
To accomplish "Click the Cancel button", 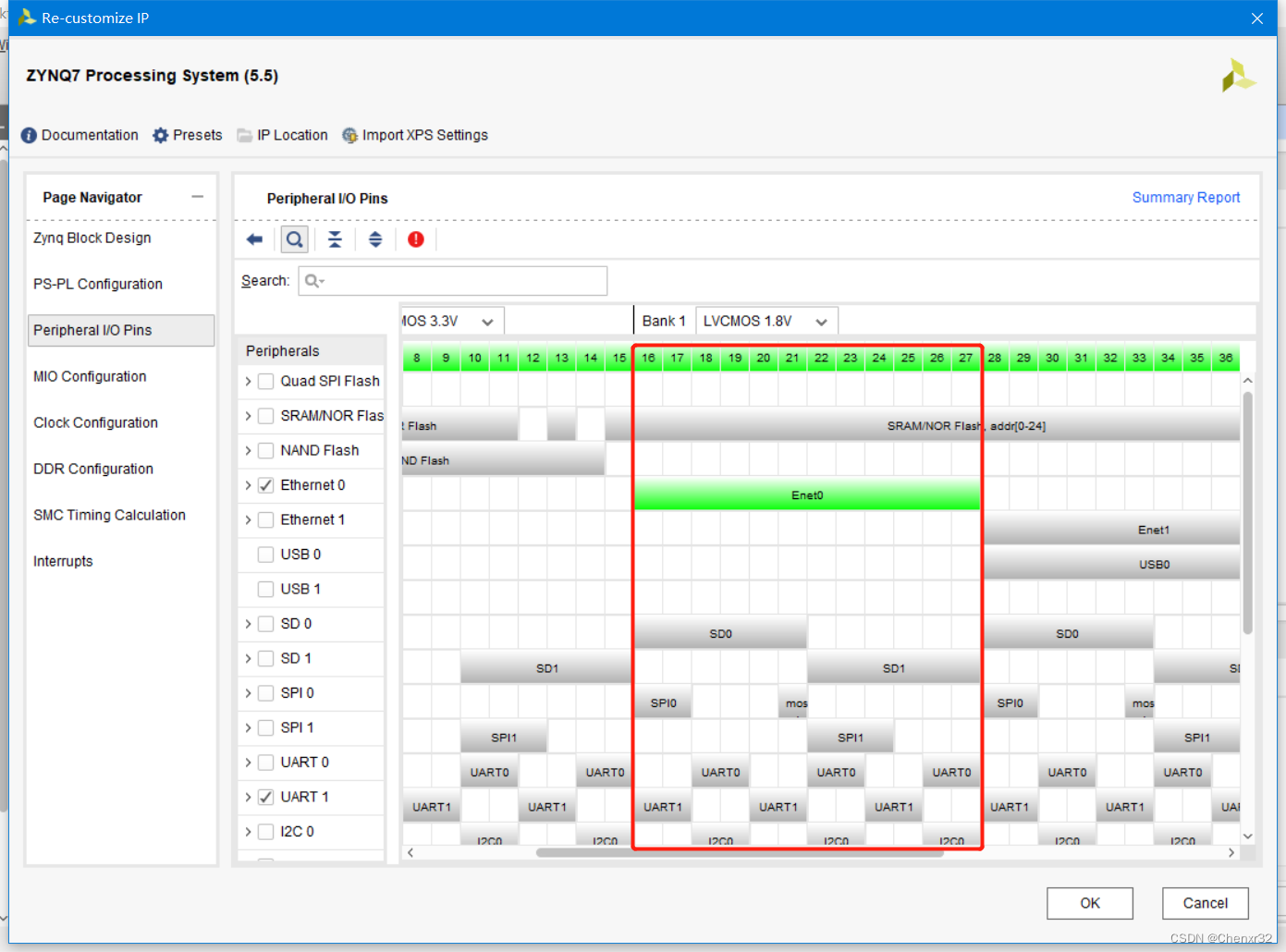I will click(1206, 903).
